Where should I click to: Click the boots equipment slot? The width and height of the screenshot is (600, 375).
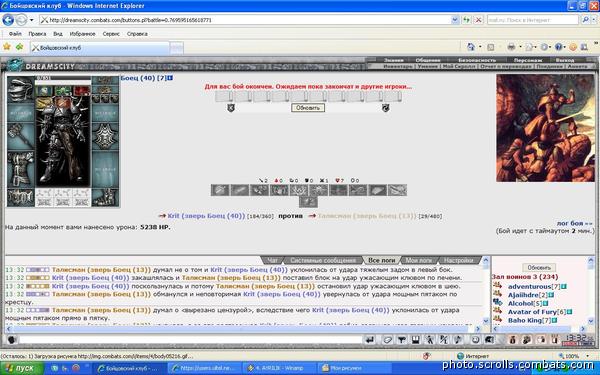click(x=105, y=197)
